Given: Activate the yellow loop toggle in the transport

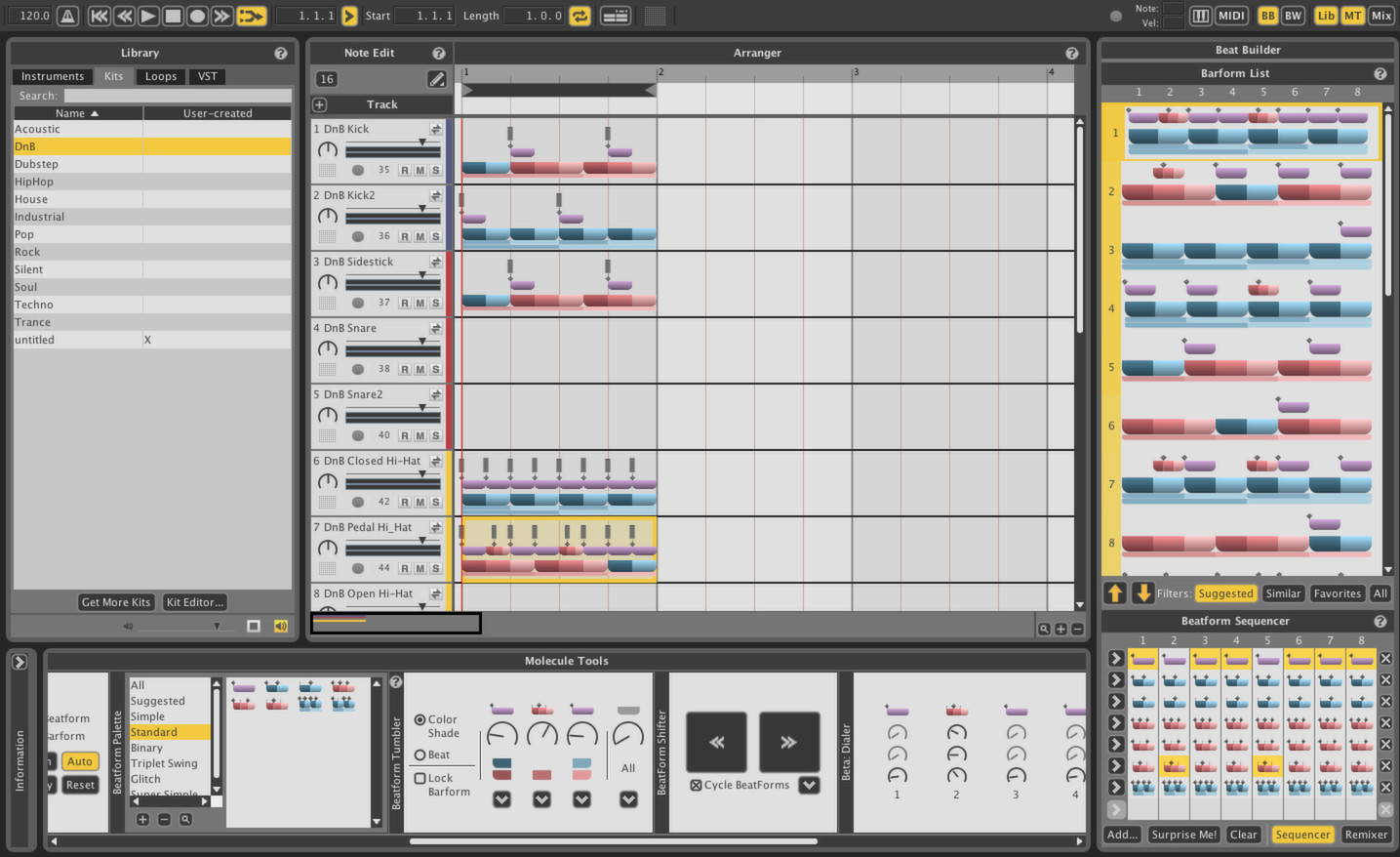Looking at the screenshot, I should click(x=580, y=15).
